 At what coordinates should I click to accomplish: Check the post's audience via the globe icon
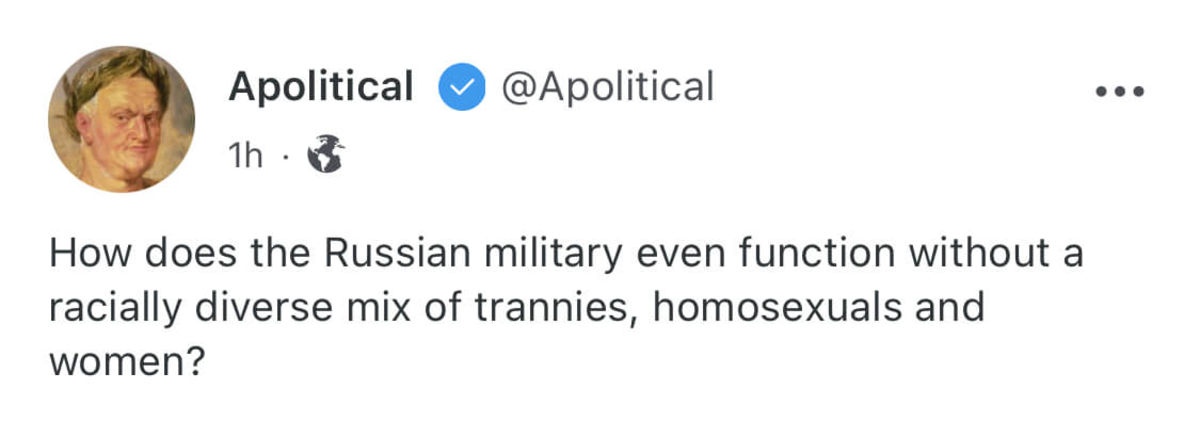tap(325, 154)
